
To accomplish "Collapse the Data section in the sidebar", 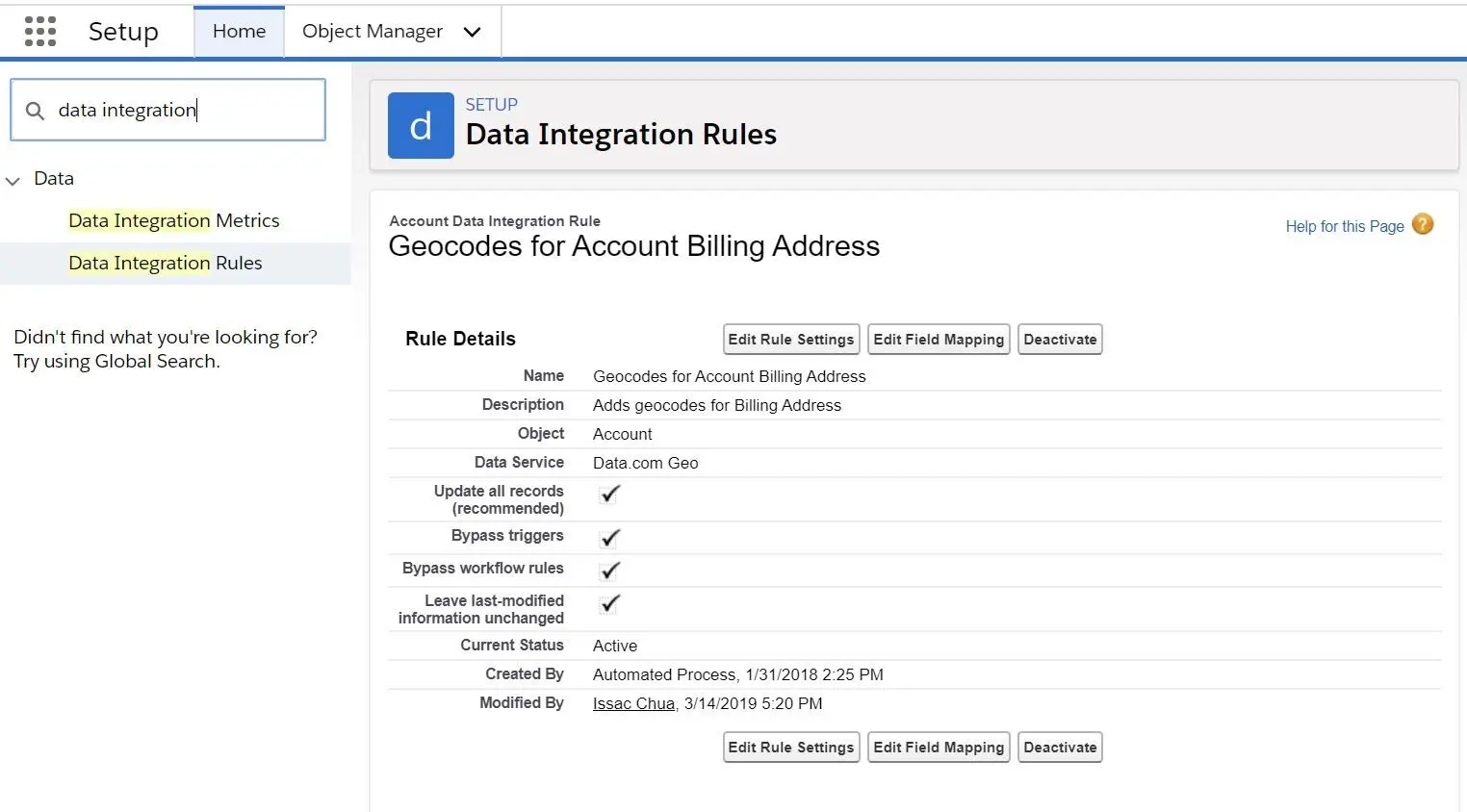I will point(13,180).
